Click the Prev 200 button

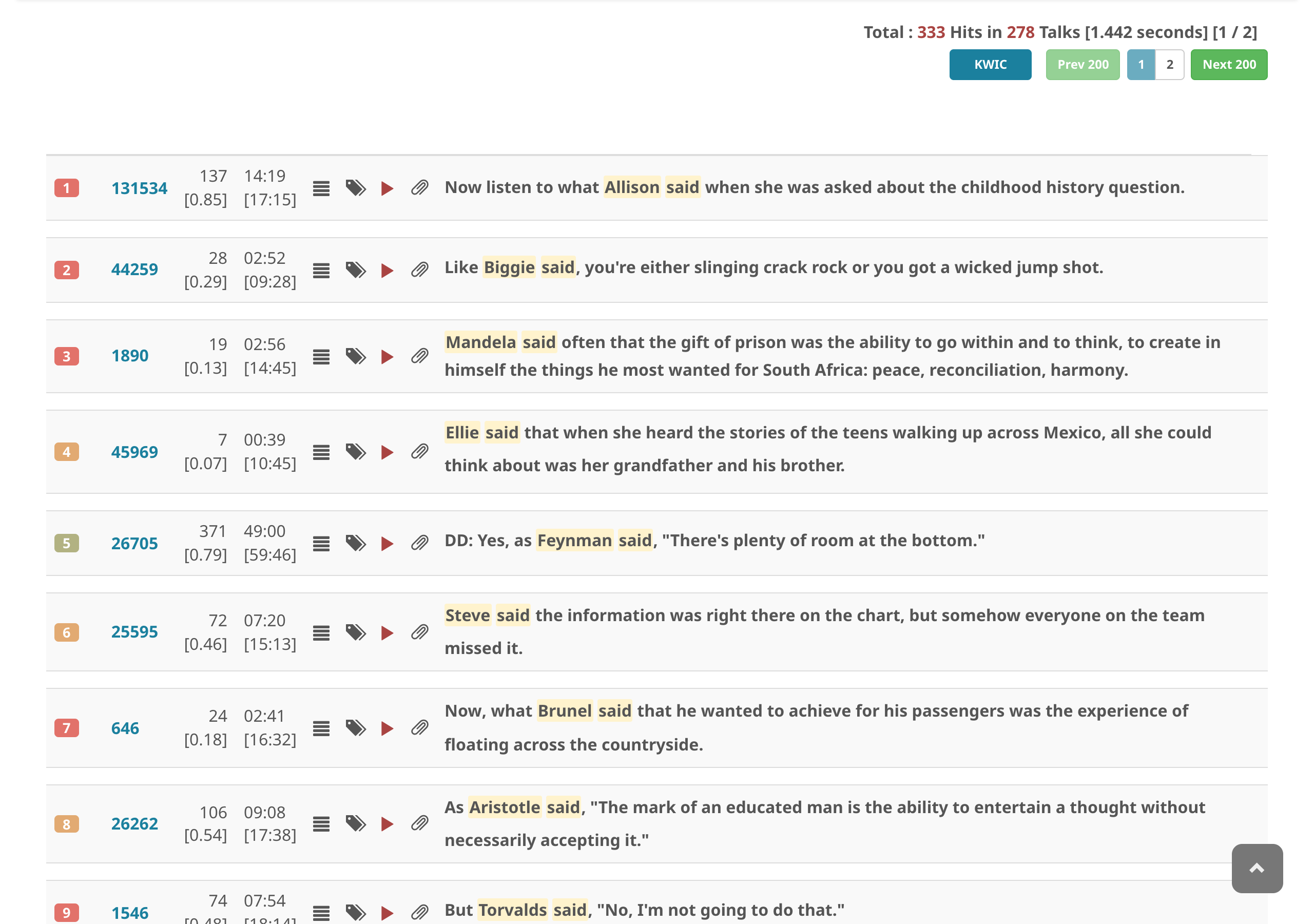1082,65
